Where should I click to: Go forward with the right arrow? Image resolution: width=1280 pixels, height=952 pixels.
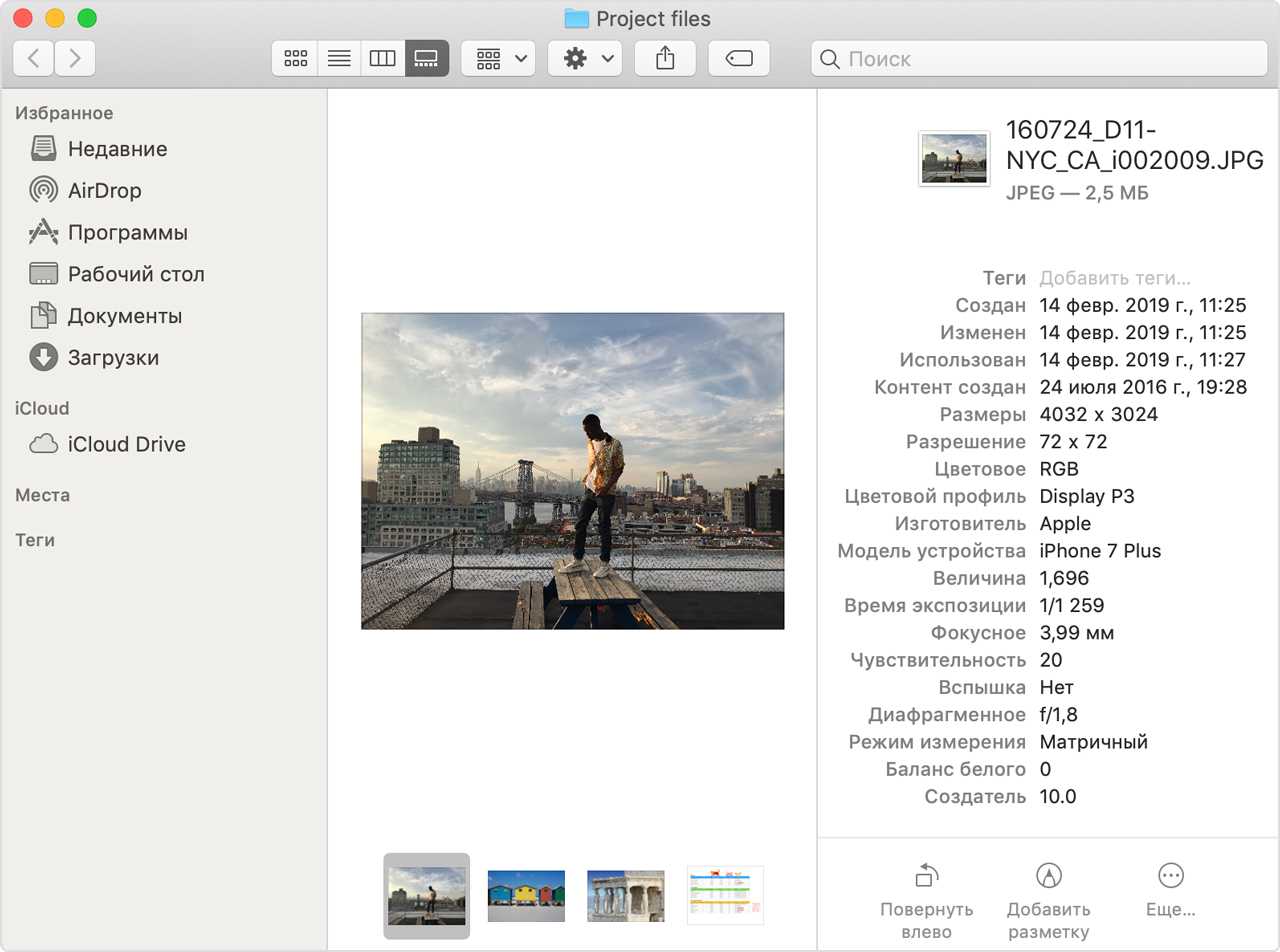pyautogui.click(x=75, y=59)
